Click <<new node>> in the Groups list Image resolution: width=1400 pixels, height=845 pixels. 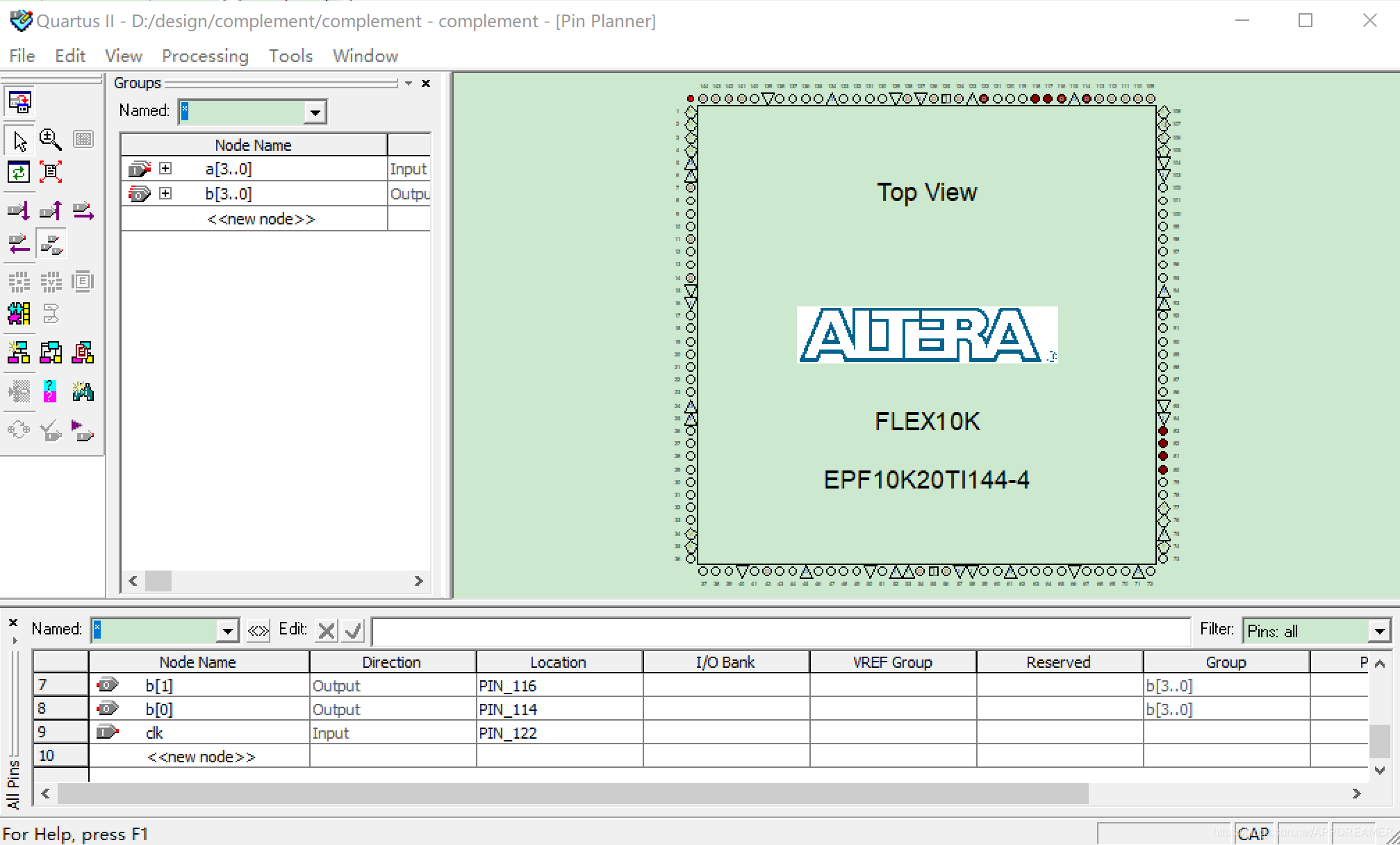261,219
